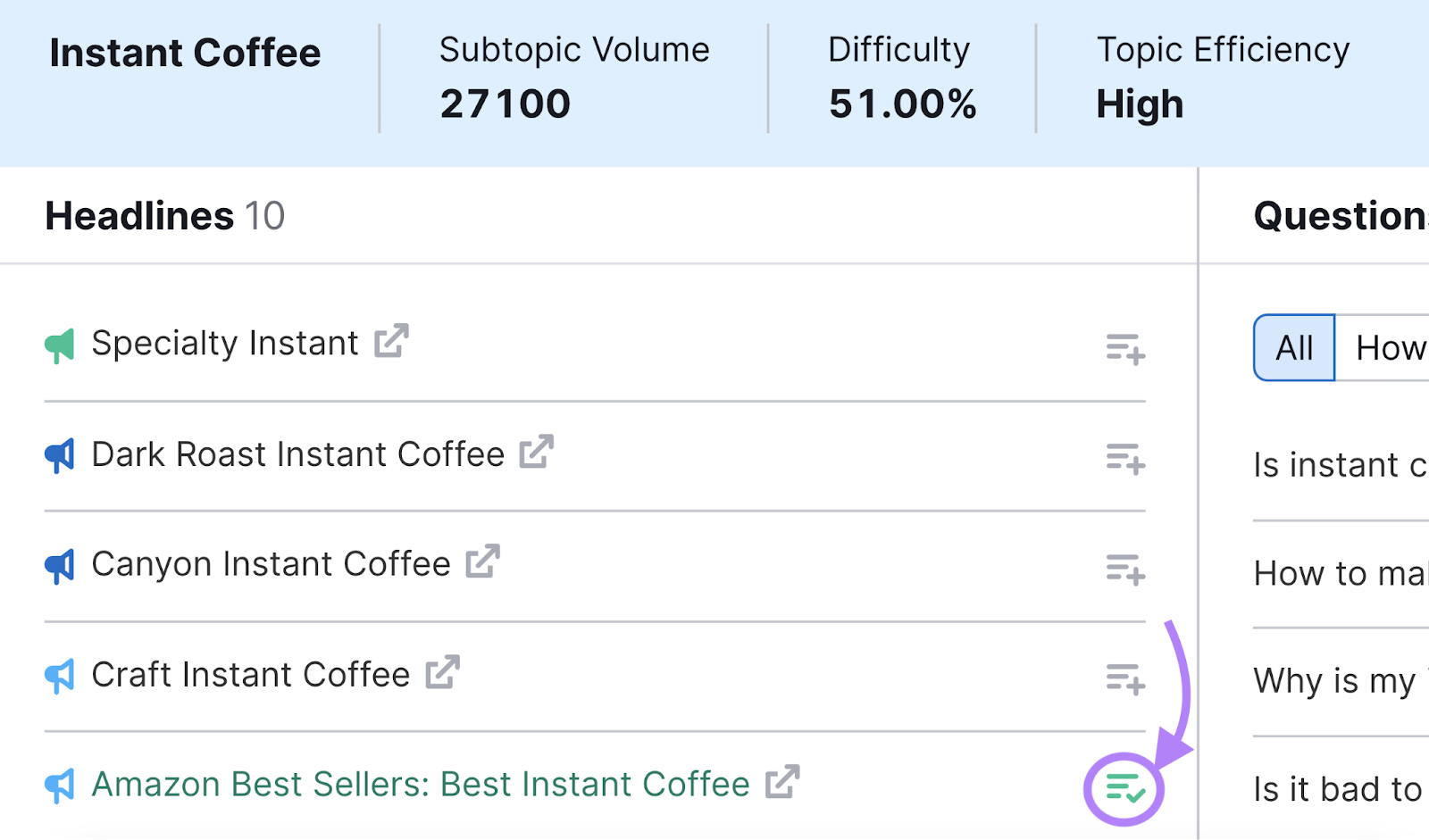Click megaphone icon beside Canyon Instant Coffee

pyautogui.click(x=60, y=566)
